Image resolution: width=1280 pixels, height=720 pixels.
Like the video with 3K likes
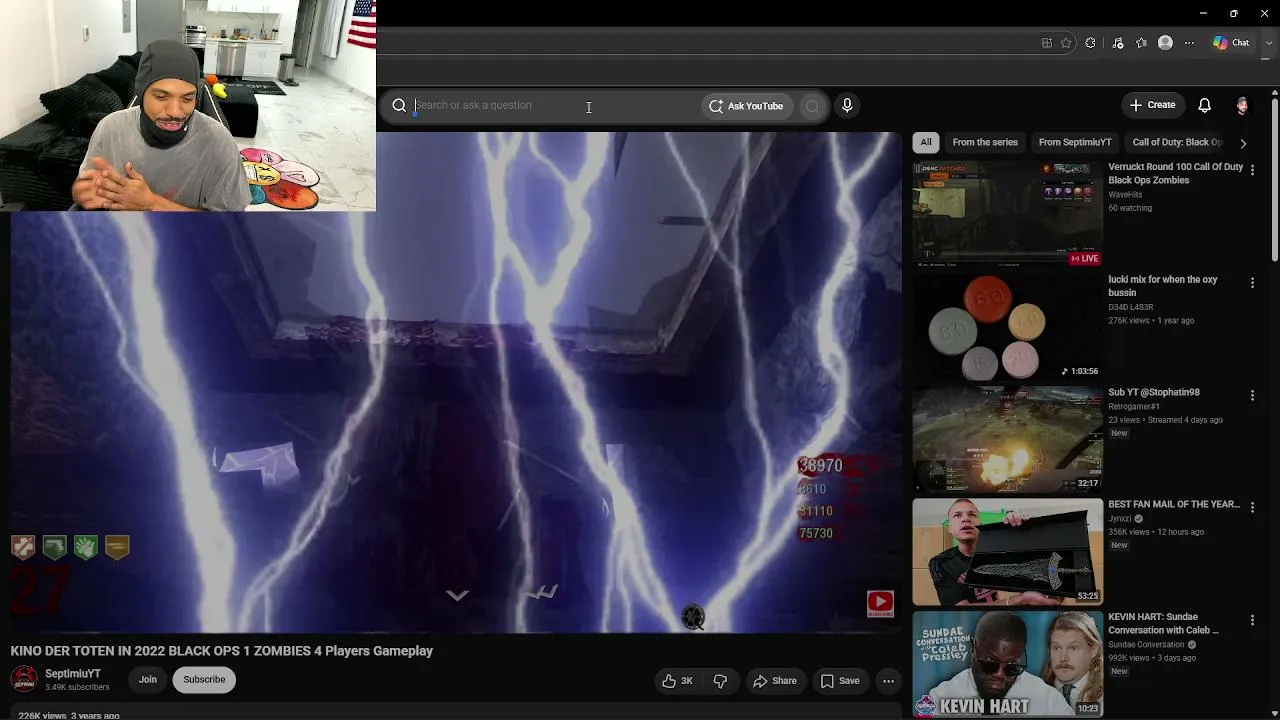[678, 681]
